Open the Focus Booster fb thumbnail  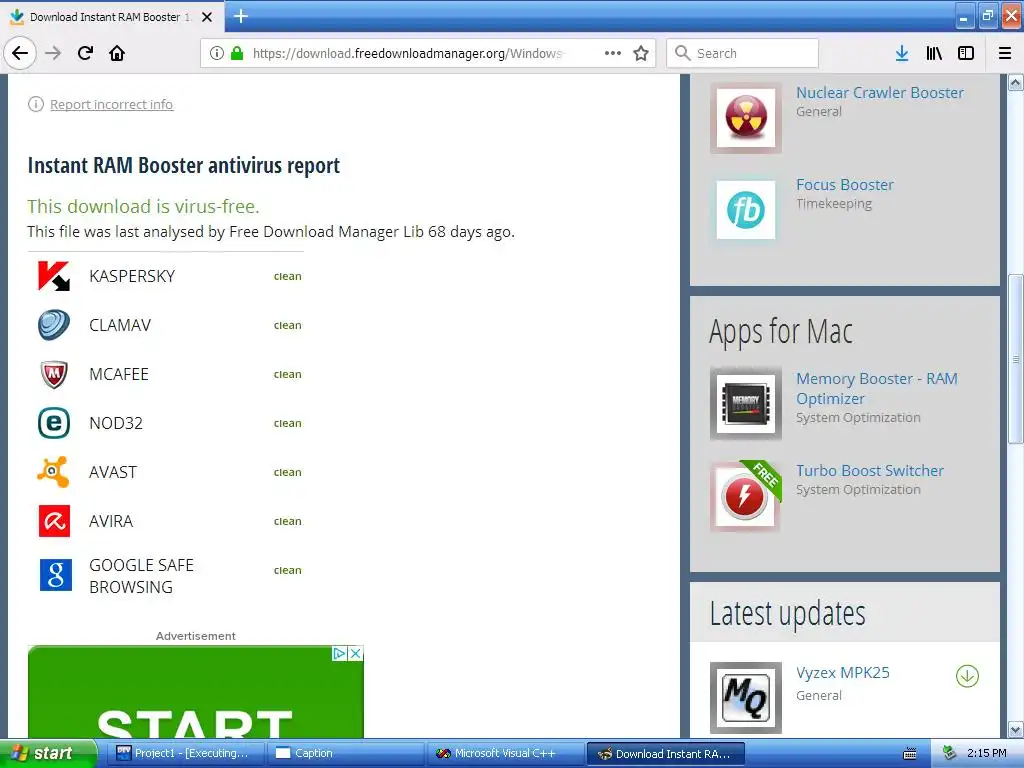click(x=746, y=210)
